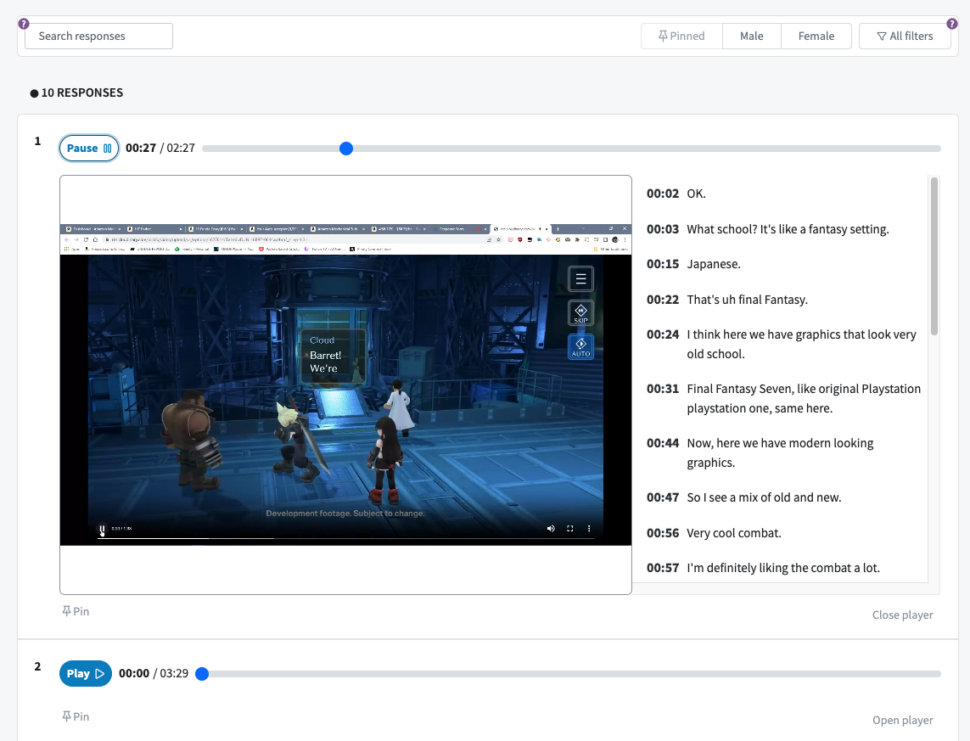Click the response 1 progress slider handle
Image resolution: width=970 pixels, height=741 pixels.
[346, 148]
